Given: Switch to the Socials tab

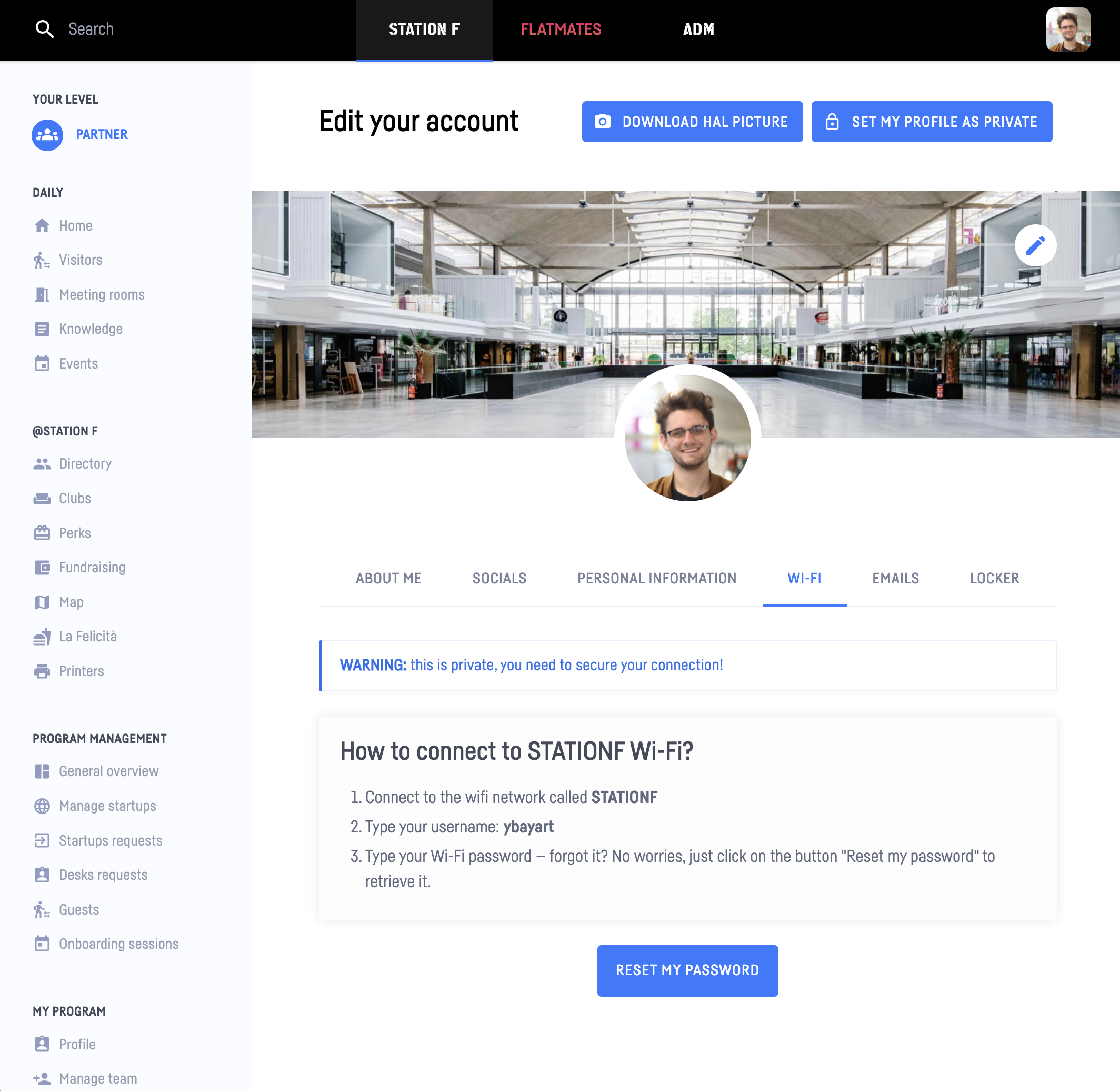Looking at the screenshot, I should [x=499, y=578].
